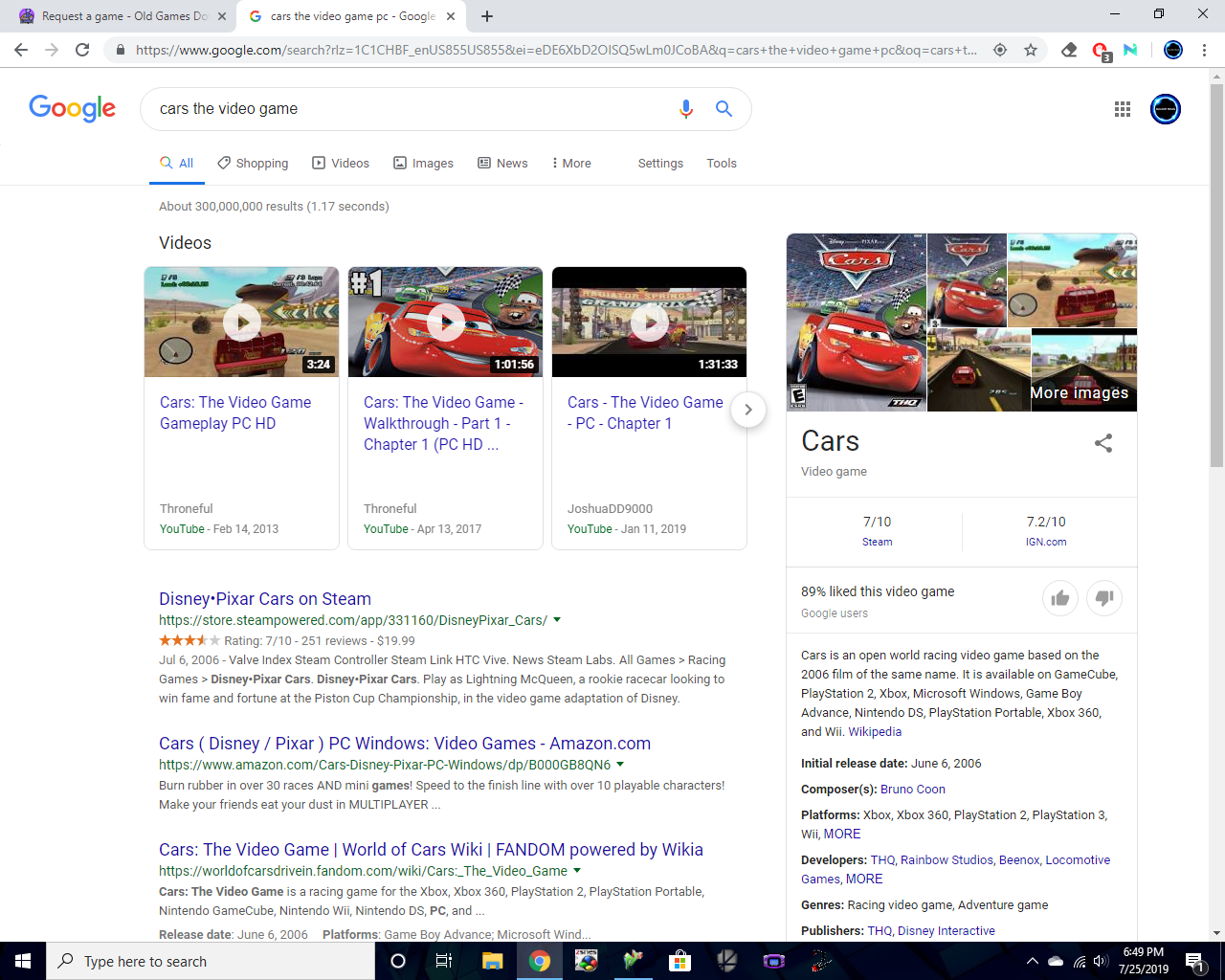Bookmark this page with the star icon
Image resolution: width=1225 pixels, height=980 pixels.
coord(1031,50)
